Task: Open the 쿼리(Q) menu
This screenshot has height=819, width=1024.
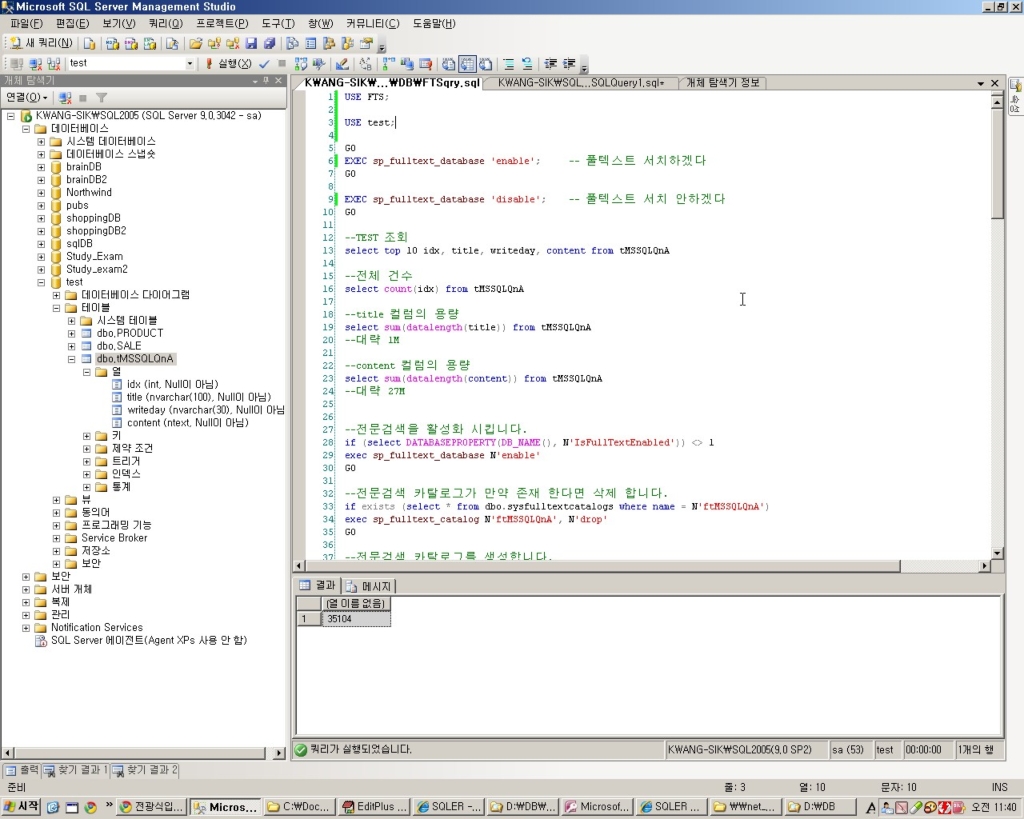Action: [165, 24]
